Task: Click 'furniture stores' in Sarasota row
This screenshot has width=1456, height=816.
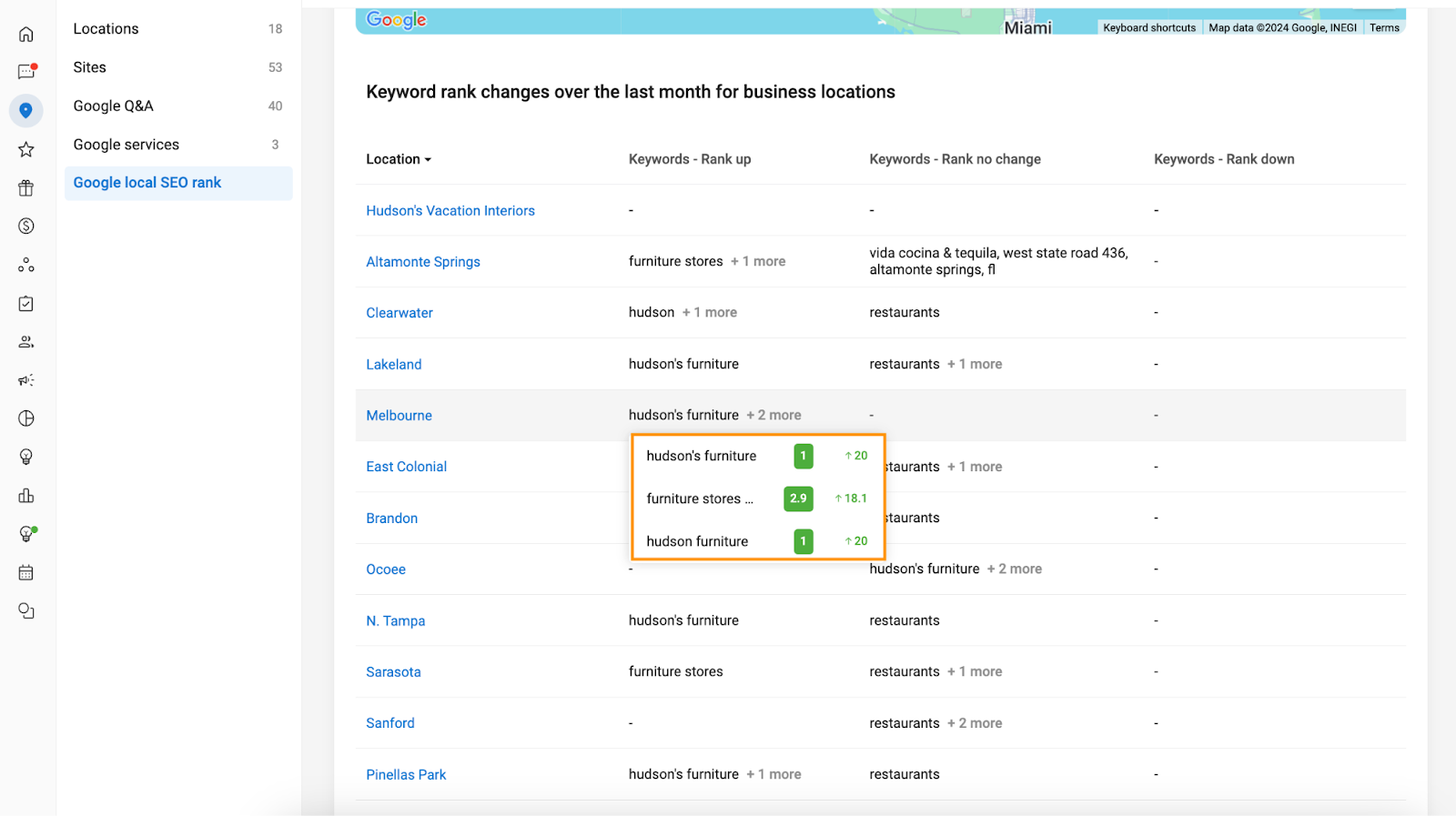Action: pos(676,671)
